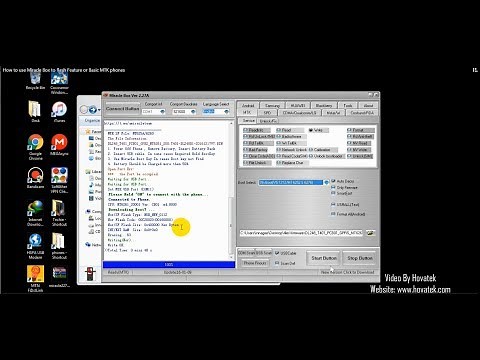Viewport: 480px width, 360px height.
Task: Switch to the CDMA/Qualcomm/LG tab
Action: [x=299, y=113]
